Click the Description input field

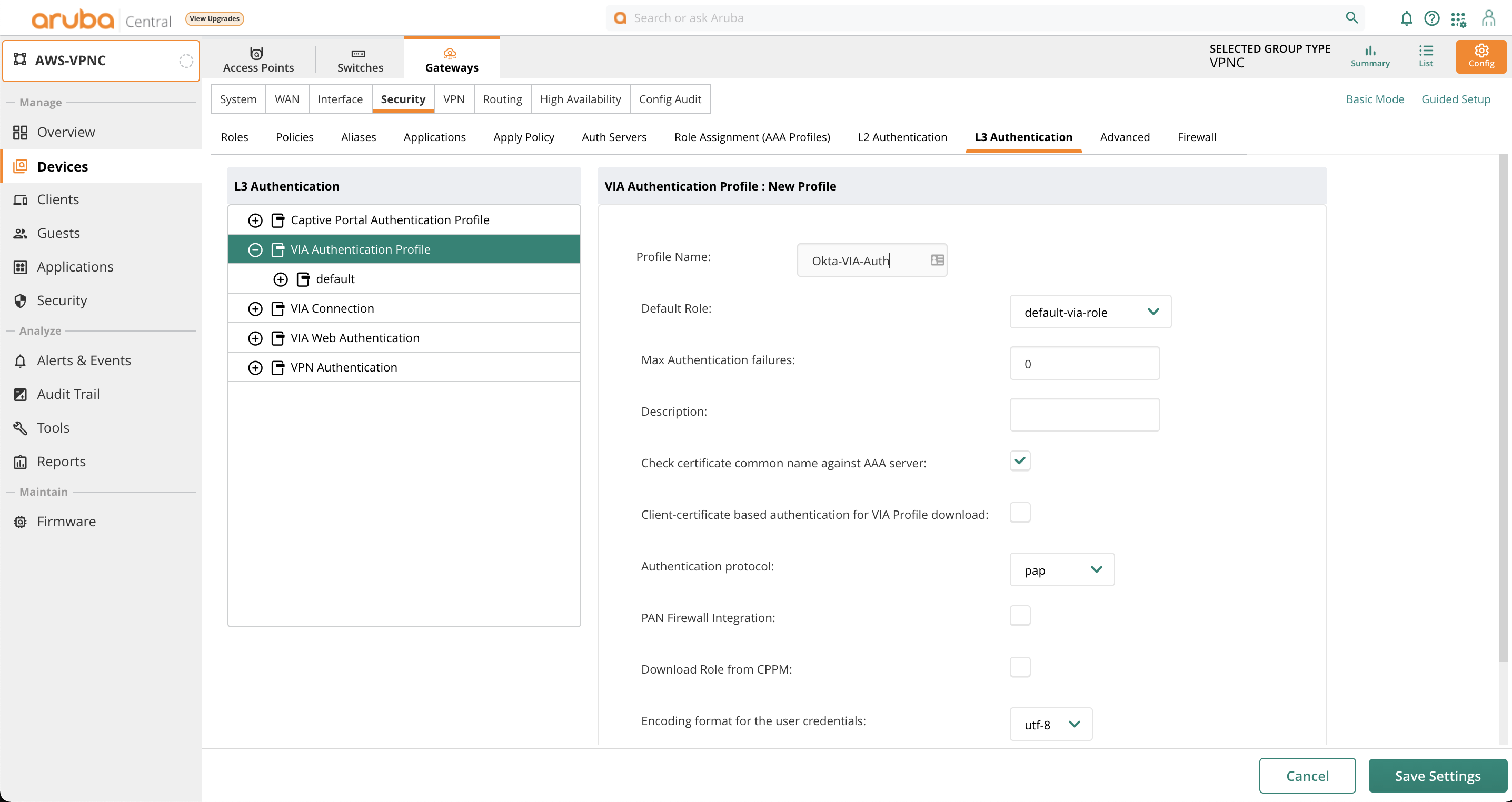tap(1083, 414)
